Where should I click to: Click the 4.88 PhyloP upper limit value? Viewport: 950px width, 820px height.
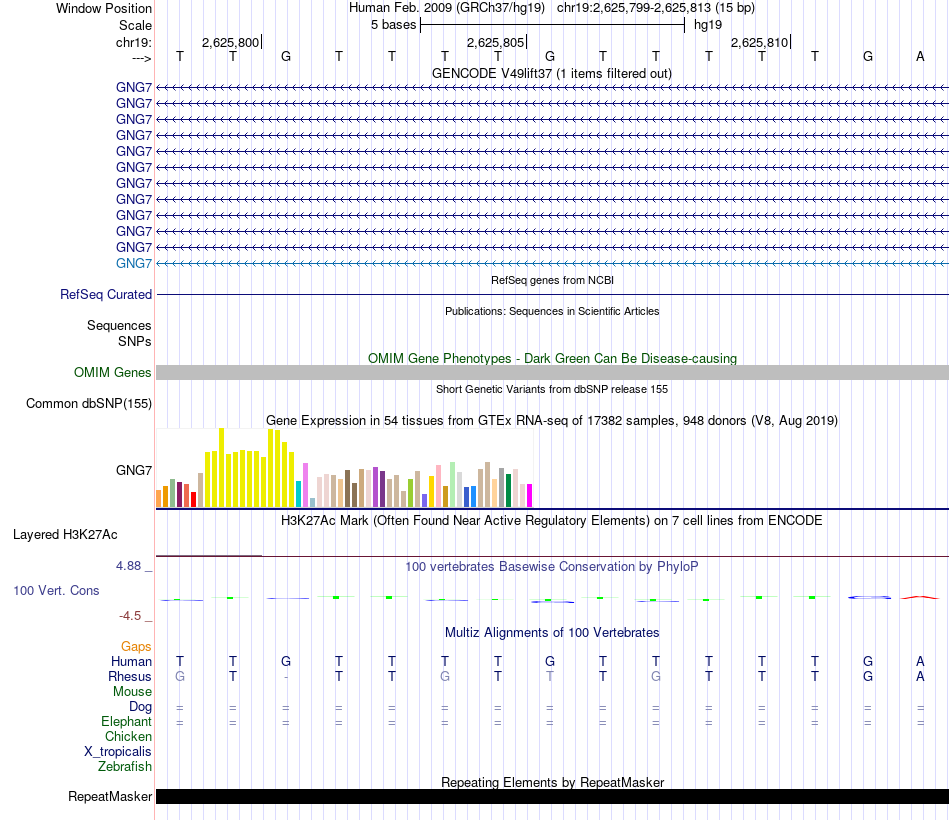point(128,566)
